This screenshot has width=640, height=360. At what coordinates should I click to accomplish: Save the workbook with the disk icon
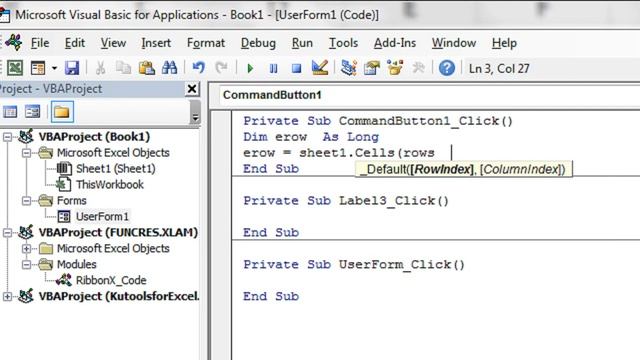72,68
